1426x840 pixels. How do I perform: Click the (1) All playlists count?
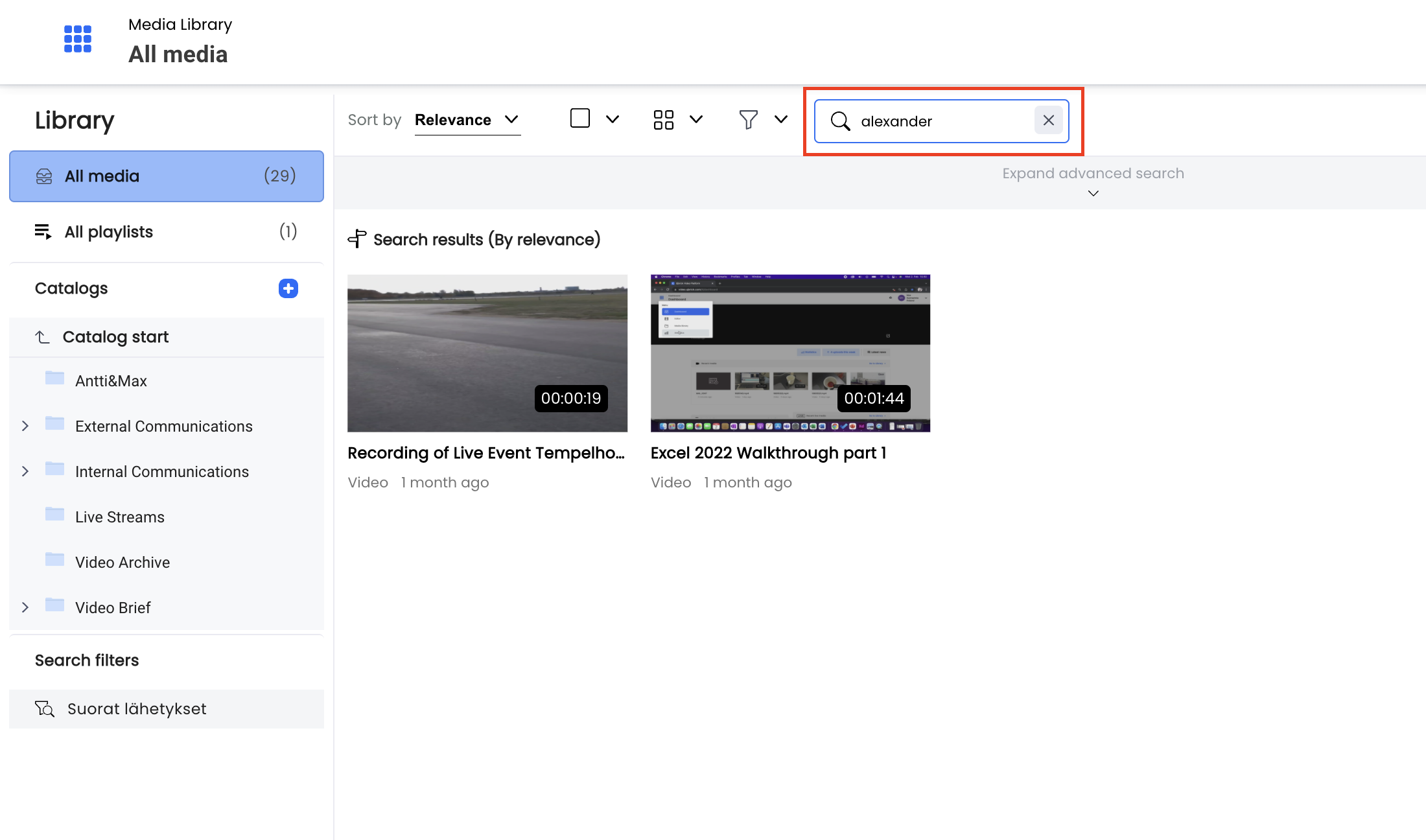[288, 231]
